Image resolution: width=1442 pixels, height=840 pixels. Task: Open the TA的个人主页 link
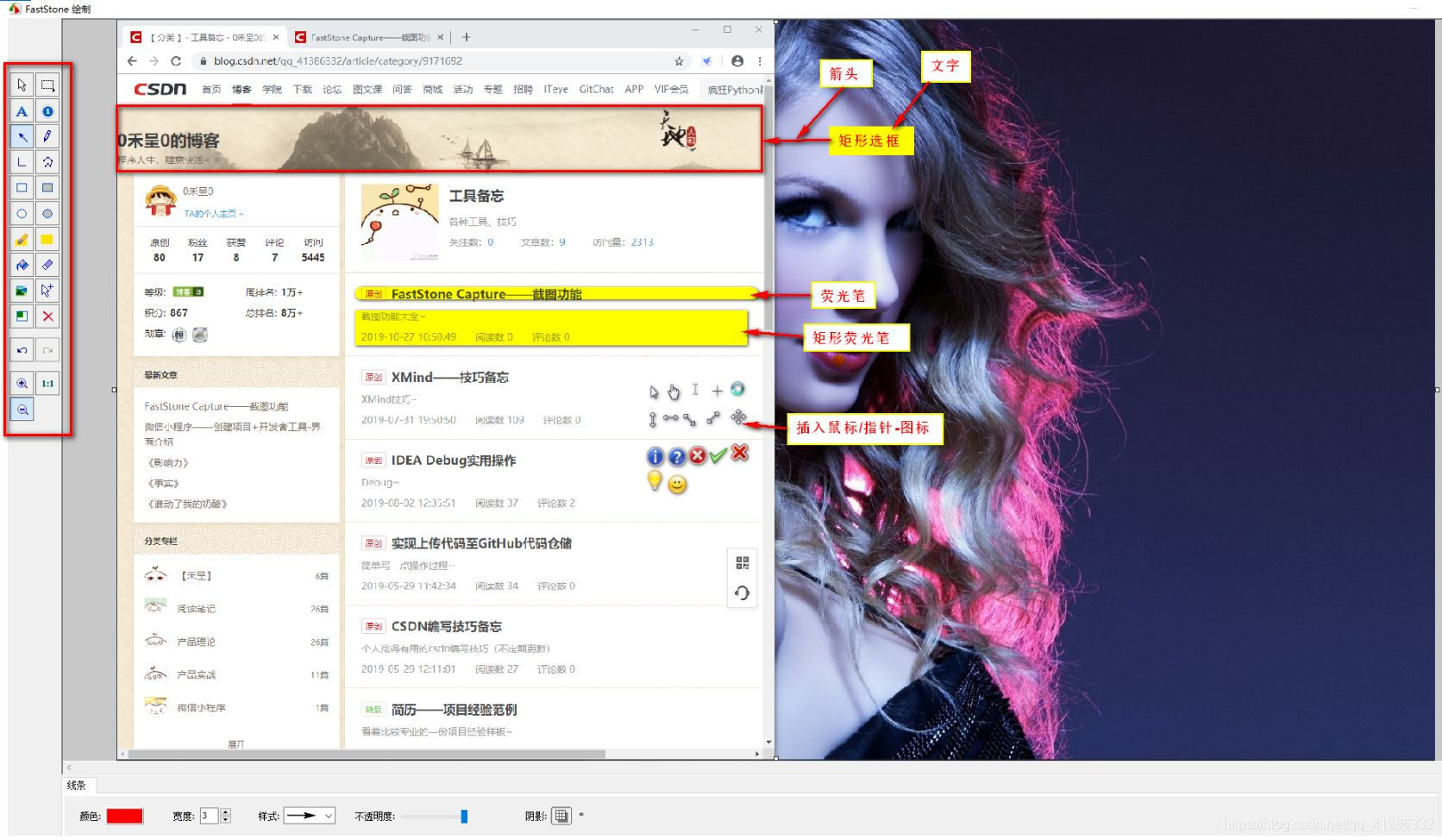coord(213,214)
